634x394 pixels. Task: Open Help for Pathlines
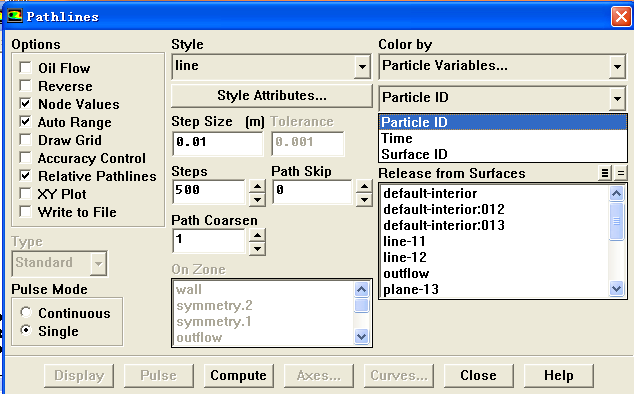click(559, 375)
